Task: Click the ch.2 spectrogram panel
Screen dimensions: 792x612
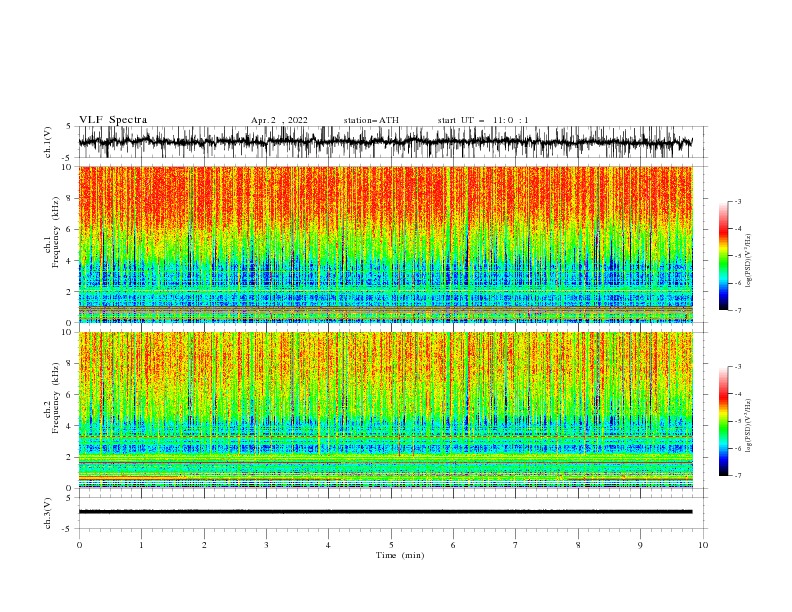Action: (x=386, y=410)
